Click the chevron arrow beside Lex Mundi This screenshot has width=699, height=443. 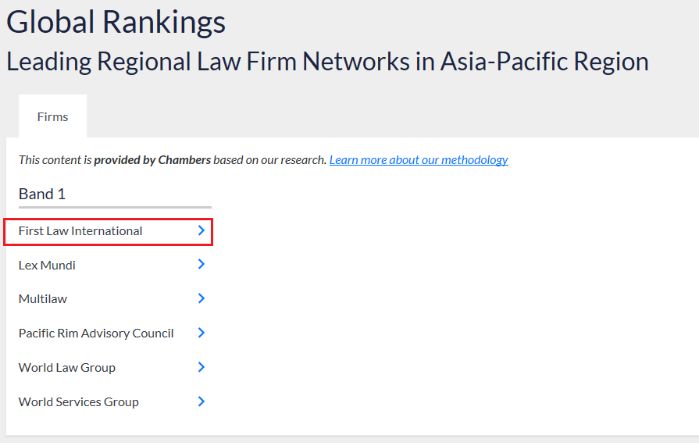tap(201, 264)
